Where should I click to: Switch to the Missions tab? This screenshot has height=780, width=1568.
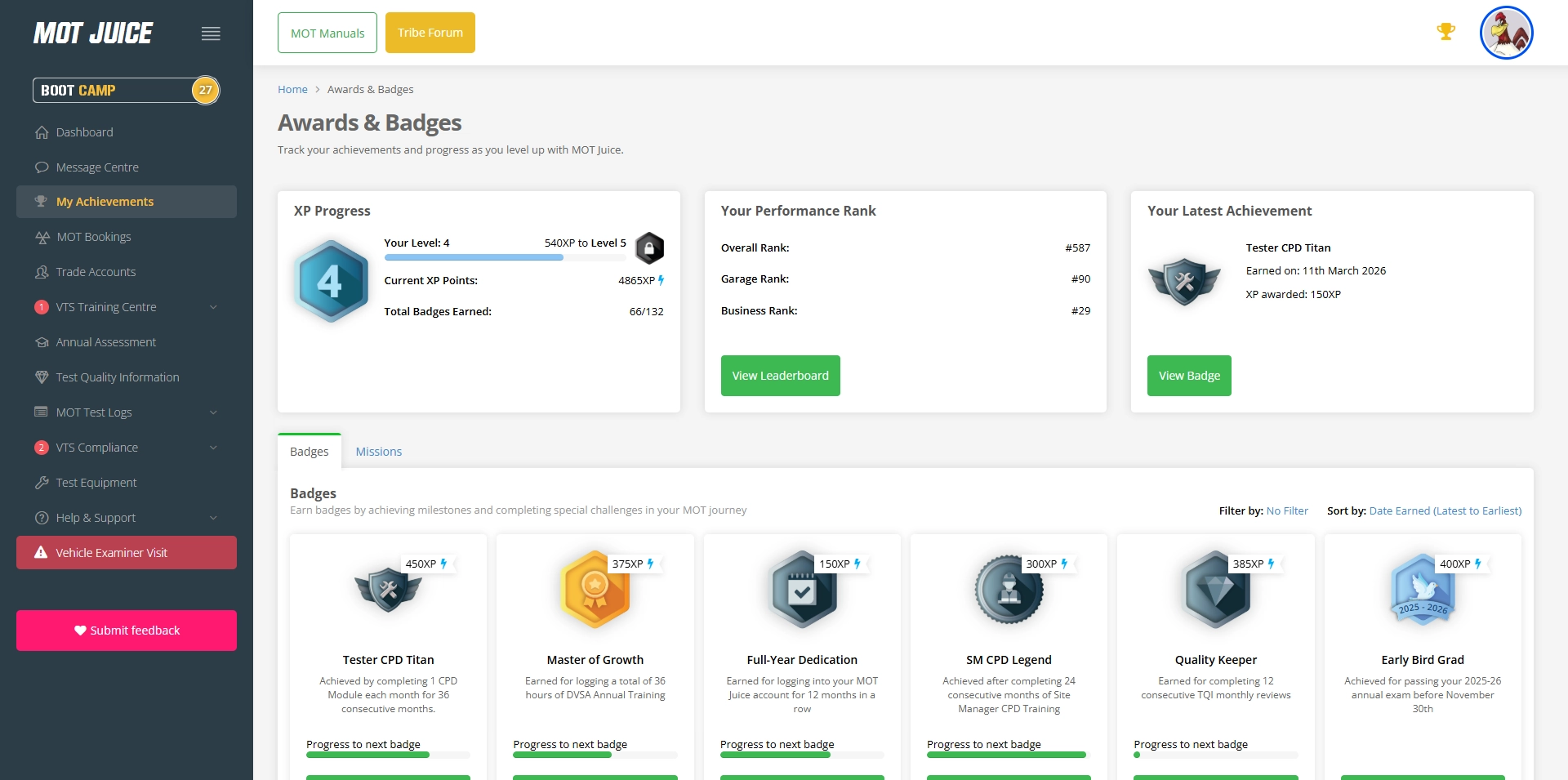point(378,452)
